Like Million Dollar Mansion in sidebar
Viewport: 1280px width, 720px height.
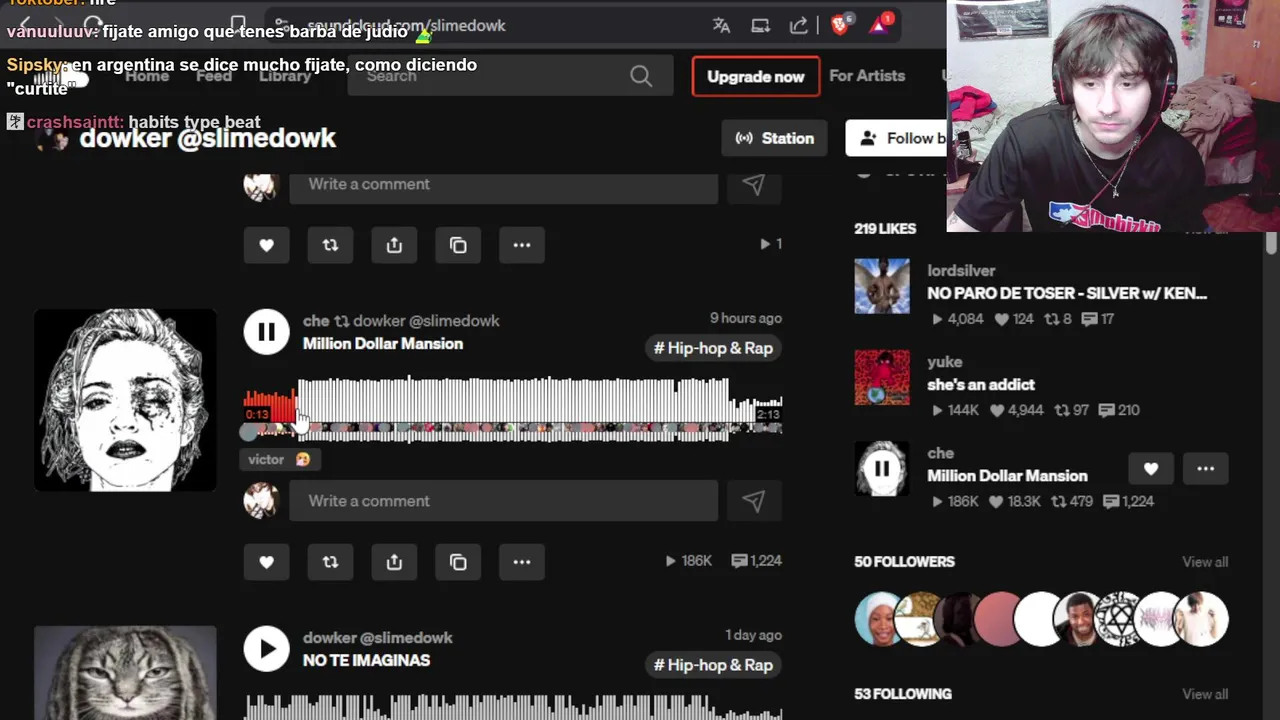[x=1151, y=469]
